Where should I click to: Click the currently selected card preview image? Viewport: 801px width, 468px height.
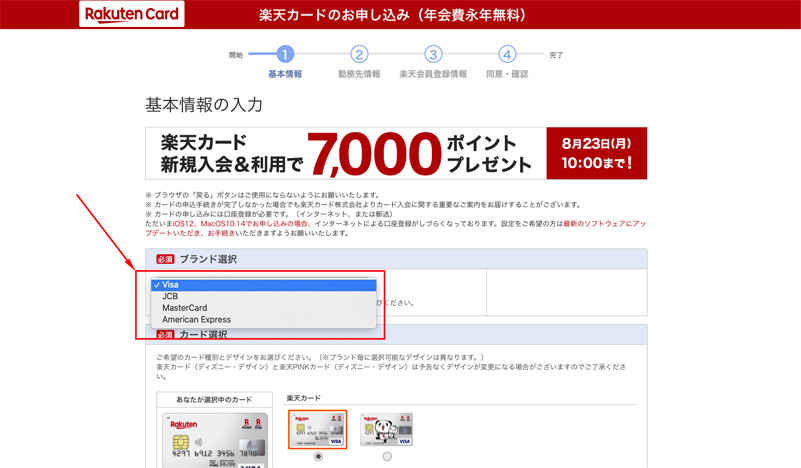coord(214,440)
